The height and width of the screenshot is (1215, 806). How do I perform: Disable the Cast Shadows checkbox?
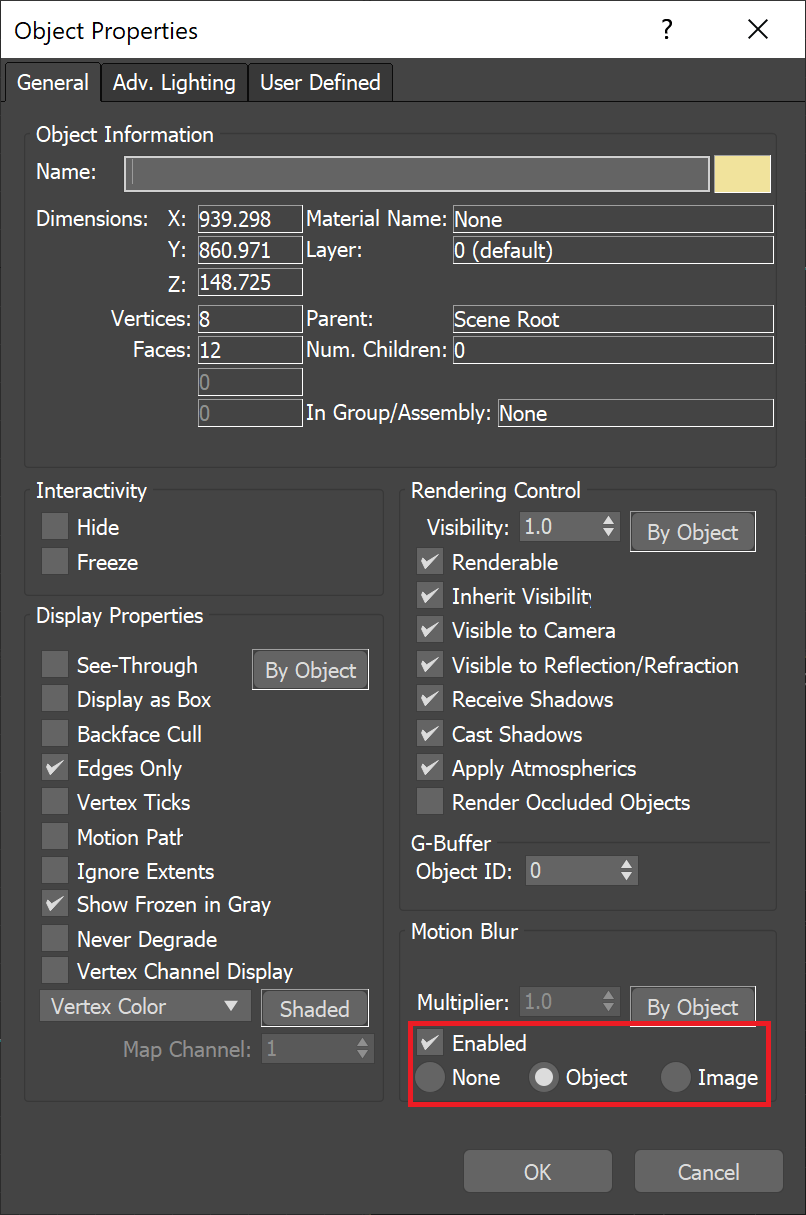430,734
